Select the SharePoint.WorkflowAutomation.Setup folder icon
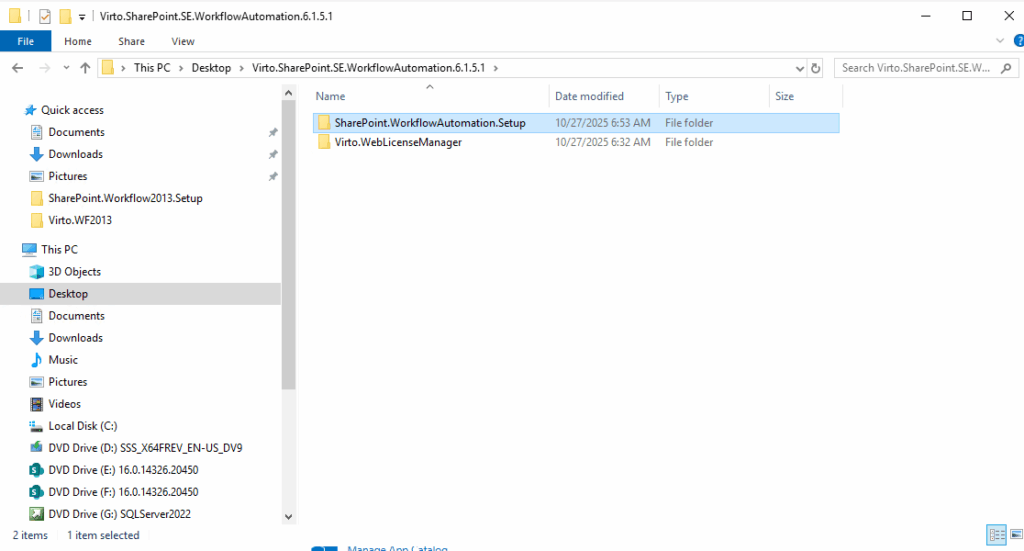Image resolution: width=1024 pixels, height=551 pixels. coord(324,123)
